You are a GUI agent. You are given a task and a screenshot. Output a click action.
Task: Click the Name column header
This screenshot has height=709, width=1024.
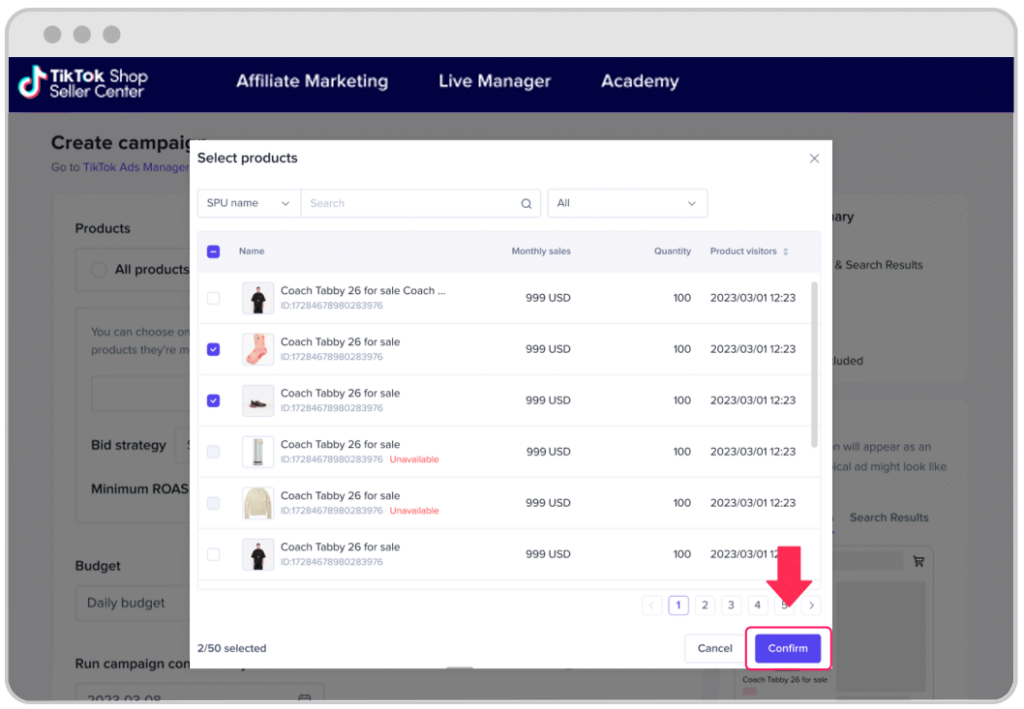point(251,251)
